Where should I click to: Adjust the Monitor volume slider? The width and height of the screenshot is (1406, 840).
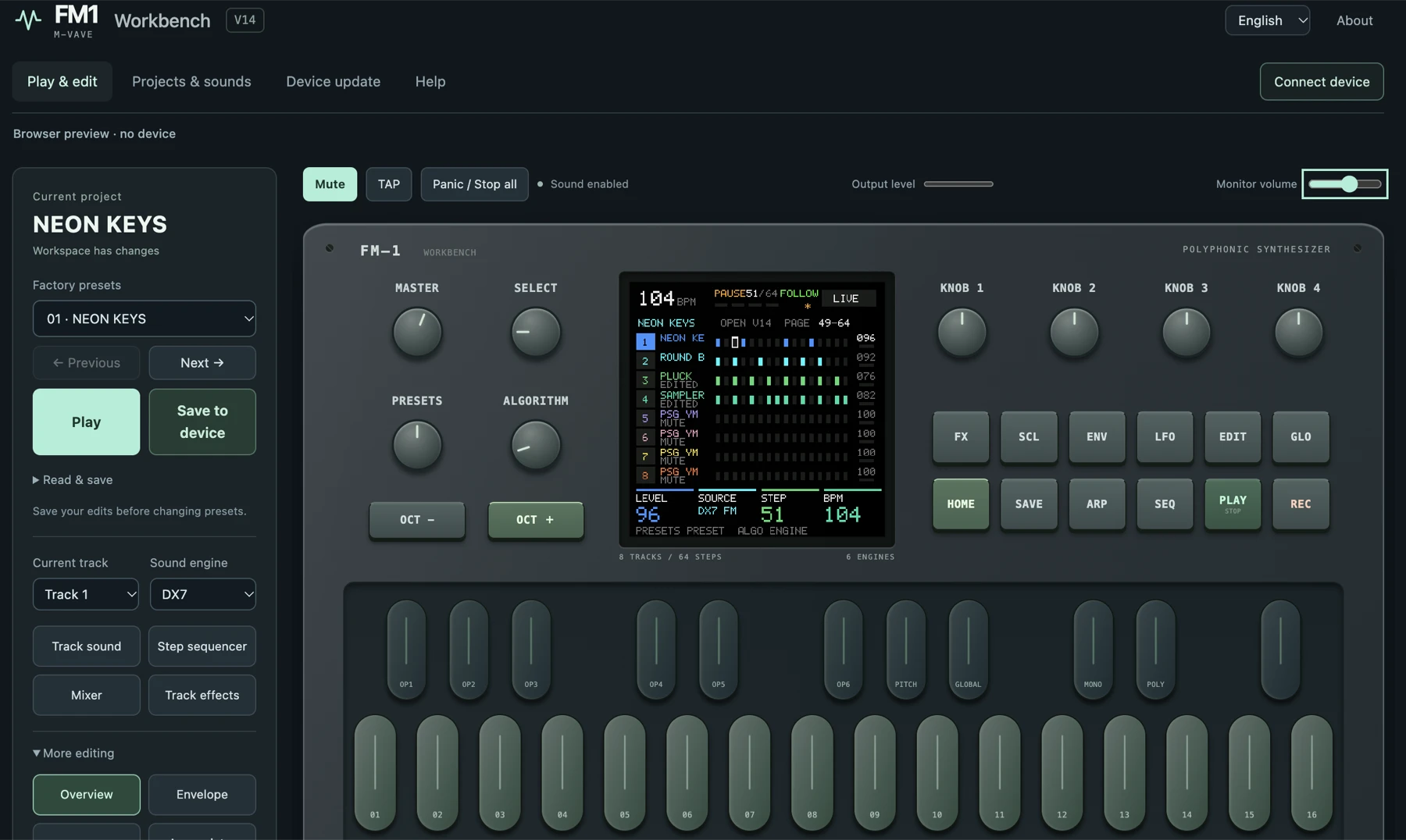1345,184
